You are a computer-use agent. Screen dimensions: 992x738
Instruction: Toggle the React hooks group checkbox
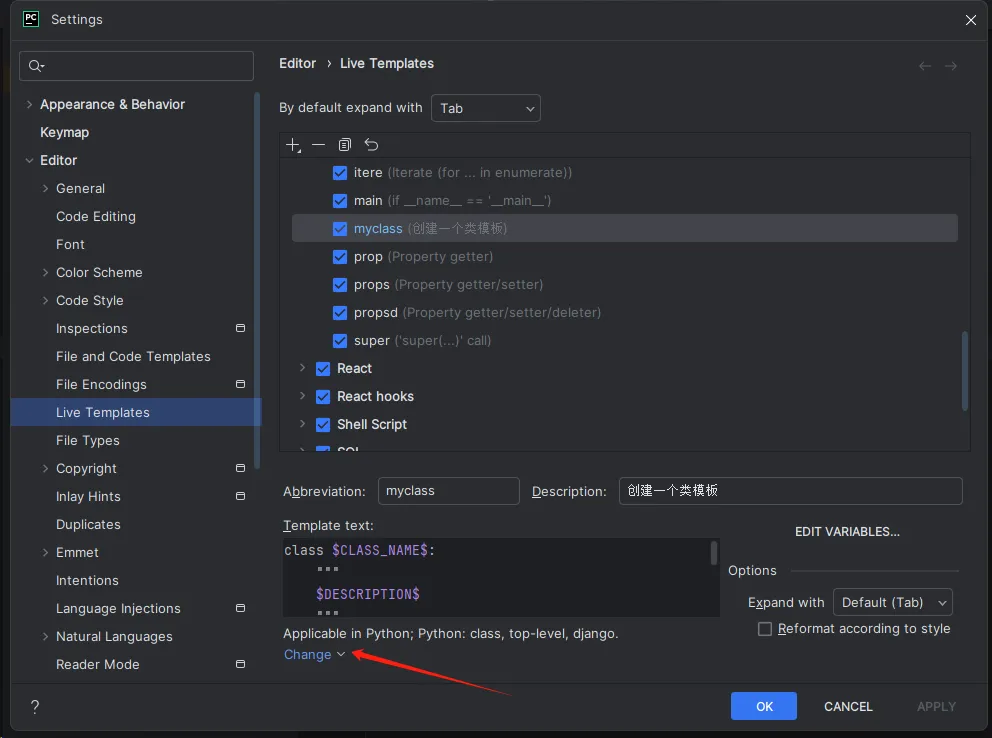pos(323,397)
